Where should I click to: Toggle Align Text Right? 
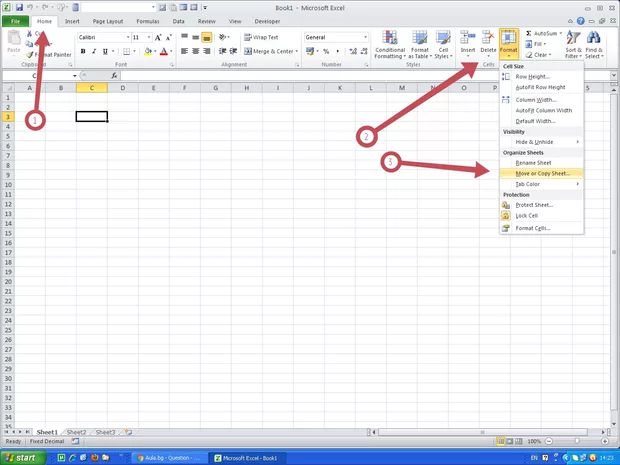pos(206,51)
